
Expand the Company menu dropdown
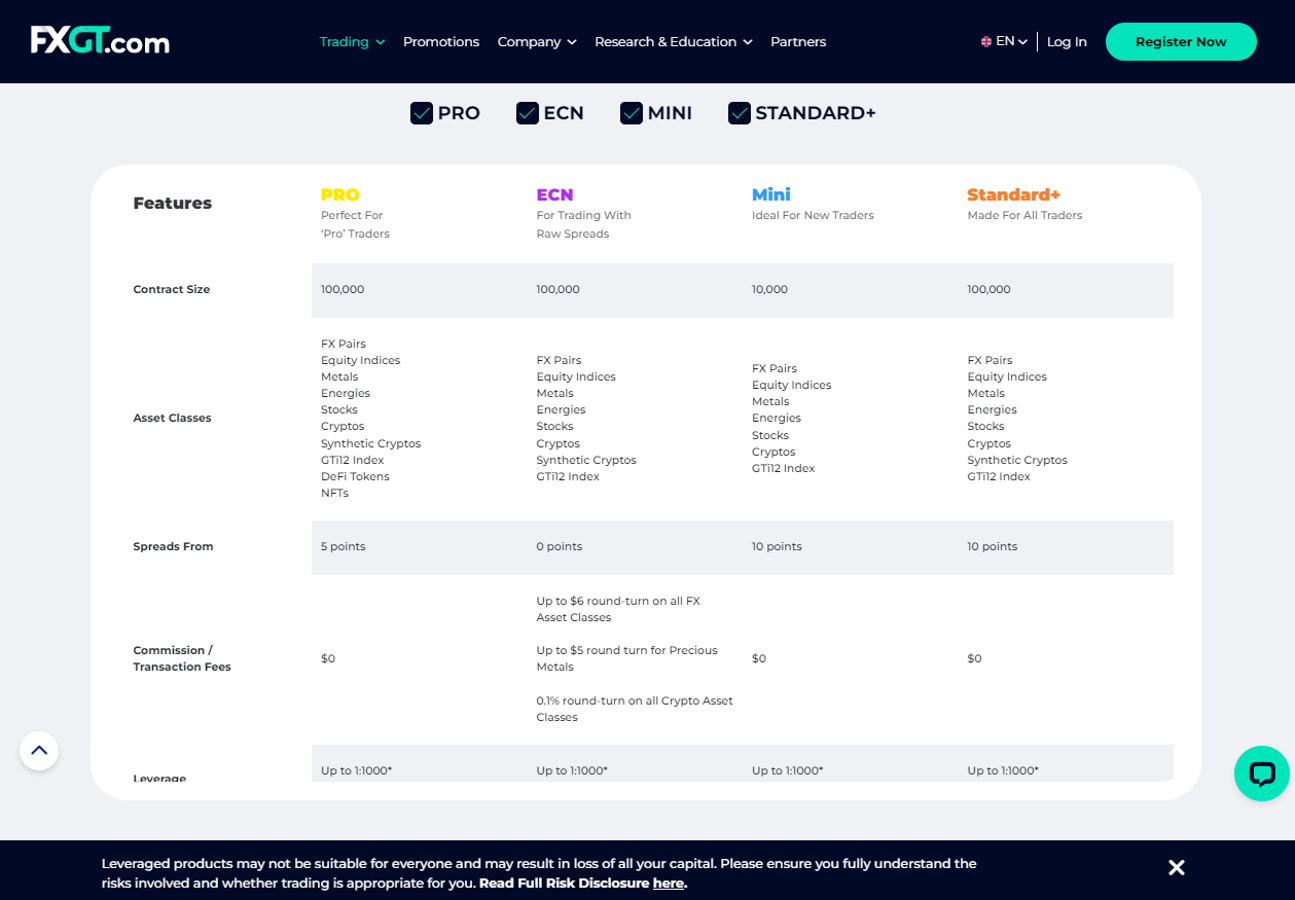537,42
